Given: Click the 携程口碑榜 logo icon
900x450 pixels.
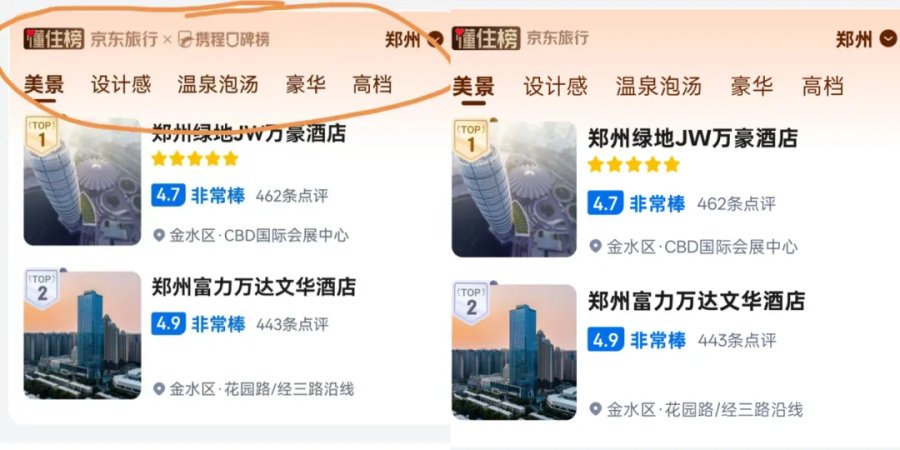Looking at the screenshot, I should click(x=185, y=39).
